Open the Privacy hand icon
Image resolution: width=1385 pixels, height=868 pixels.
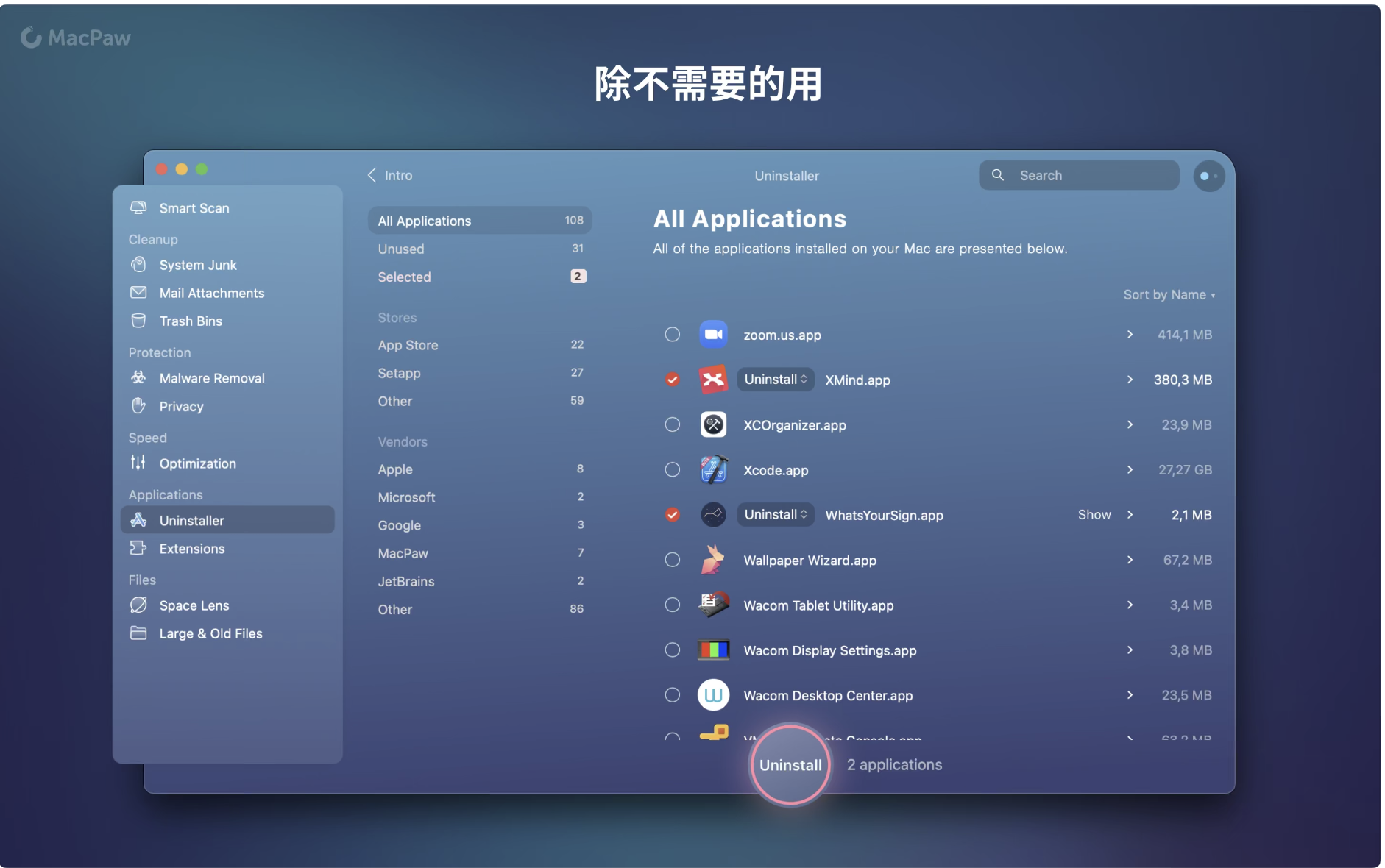pyautogui.click(x=138, y=406)
